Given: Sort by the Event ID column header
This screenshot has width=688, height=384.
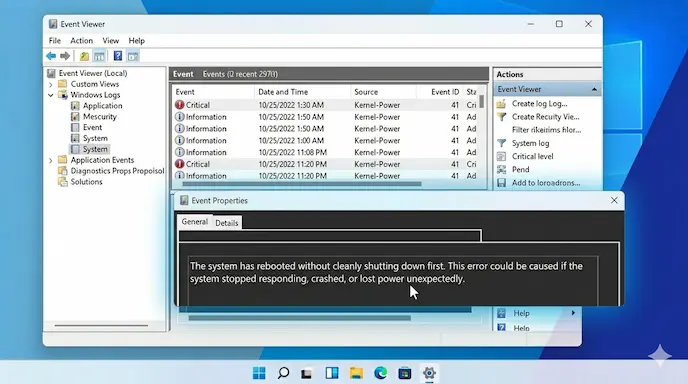Looking at the screenshot, I should (x=440, y=92).
